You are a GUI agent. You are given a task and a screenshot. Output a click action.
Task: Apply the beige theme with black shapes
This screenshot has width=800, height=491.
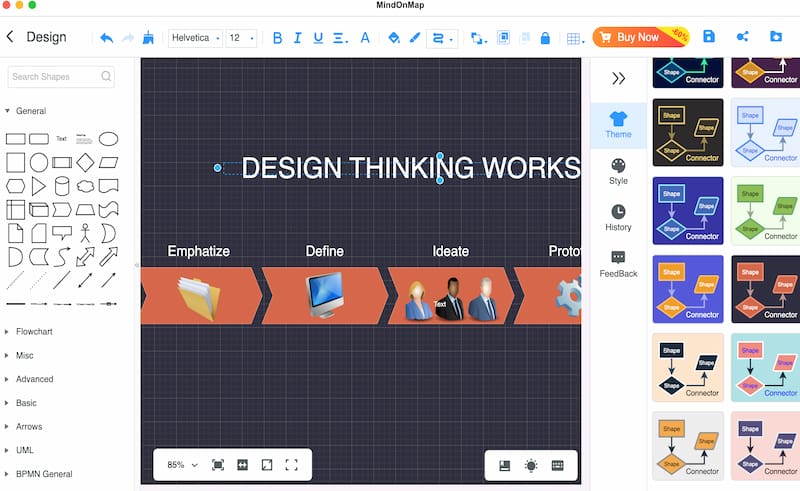coord(688,368)
